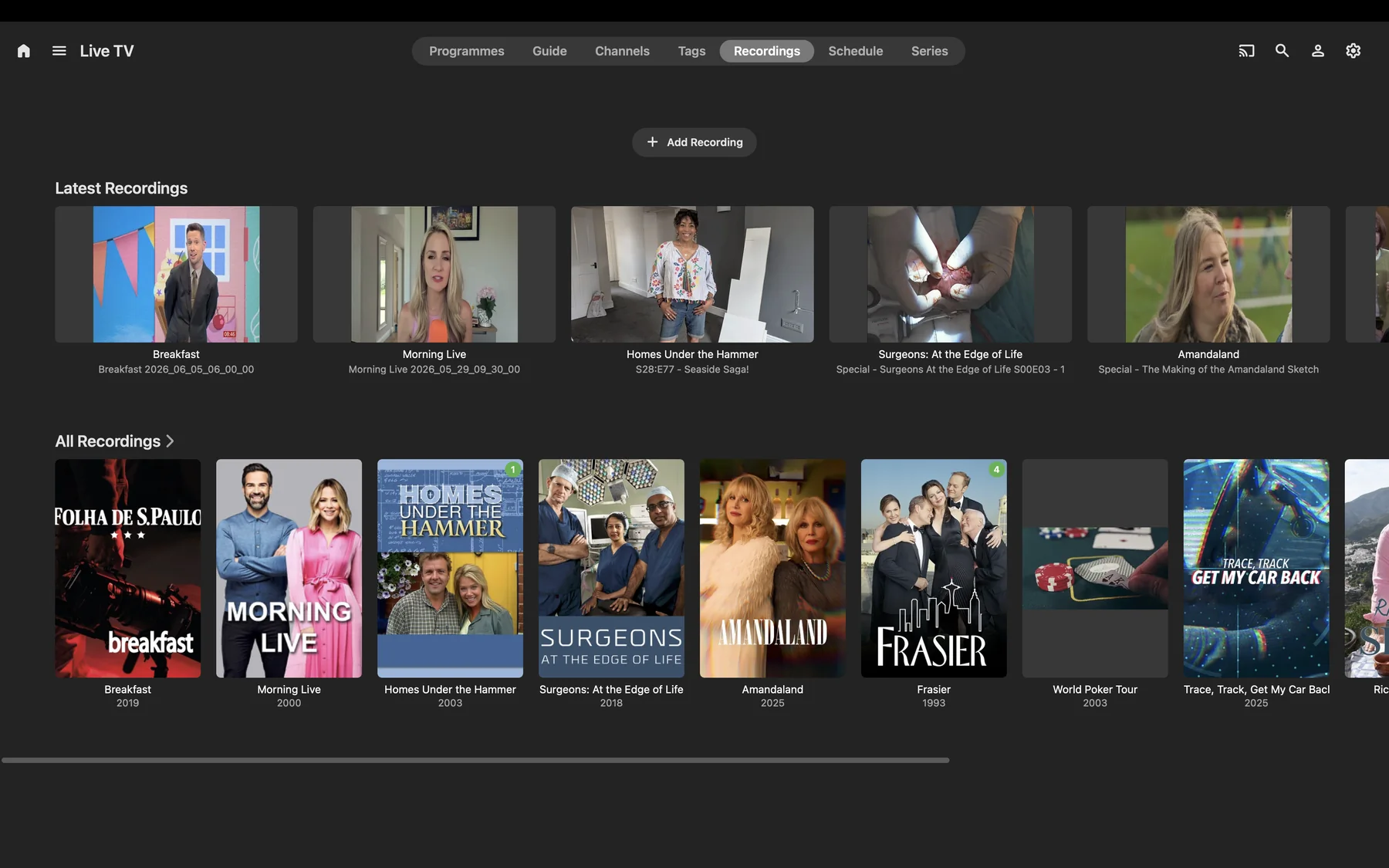1389x868 pixels.
Task: Switch to the Schedule tab
Action: click(x=855, y=51)
